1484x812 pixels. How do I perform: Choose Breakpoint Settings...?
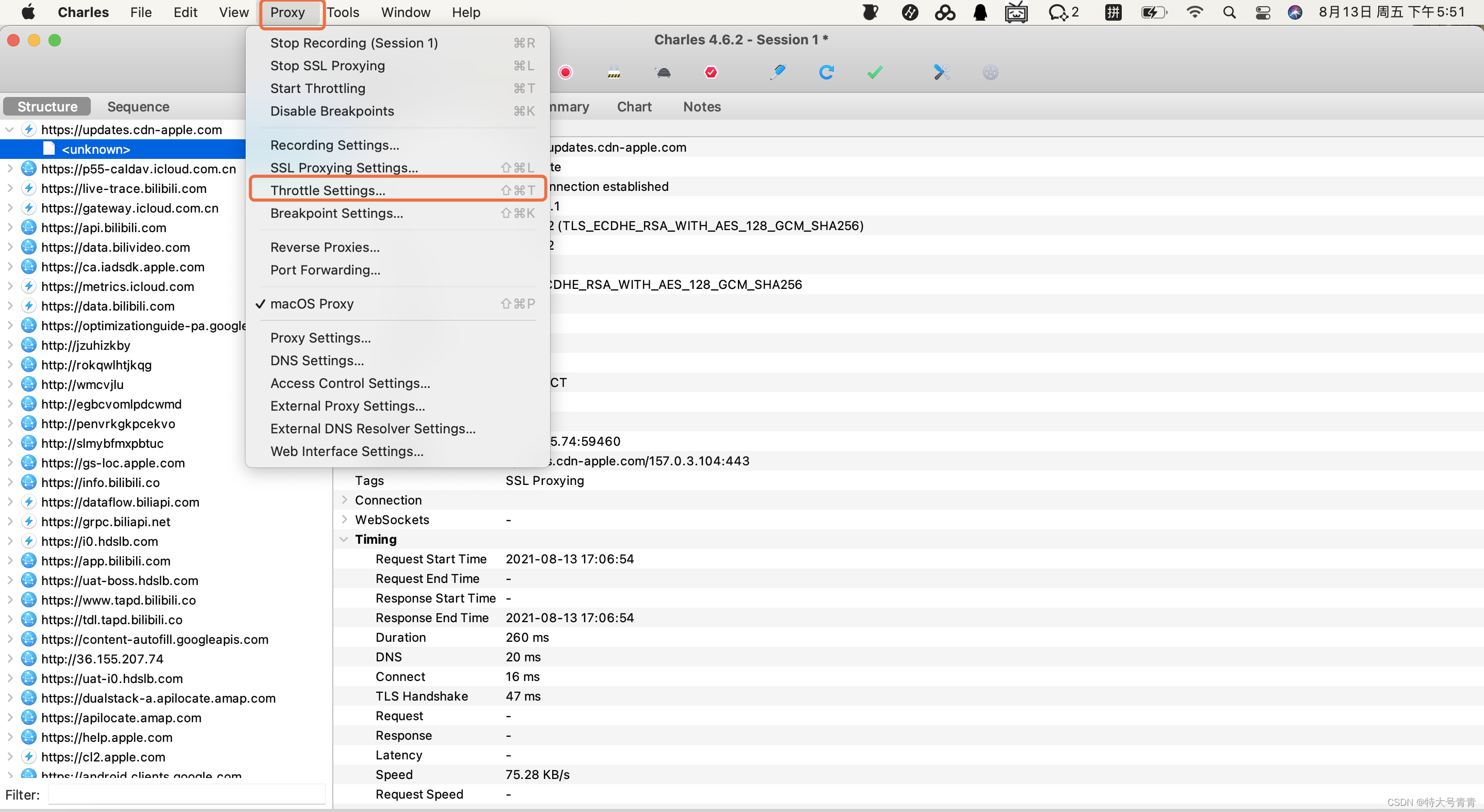396,213
